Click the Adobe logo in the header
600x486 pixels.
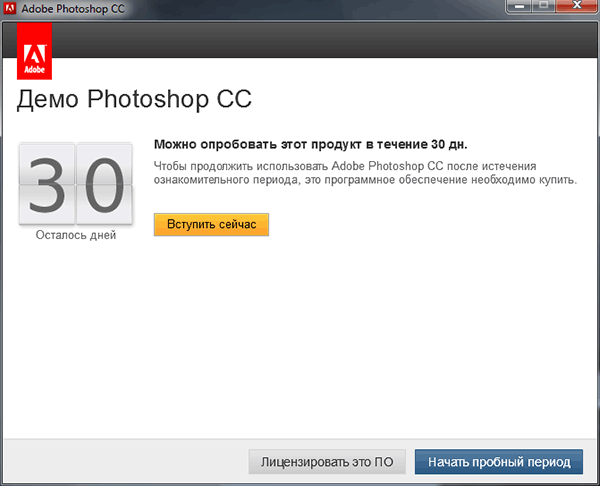[34, 51]
